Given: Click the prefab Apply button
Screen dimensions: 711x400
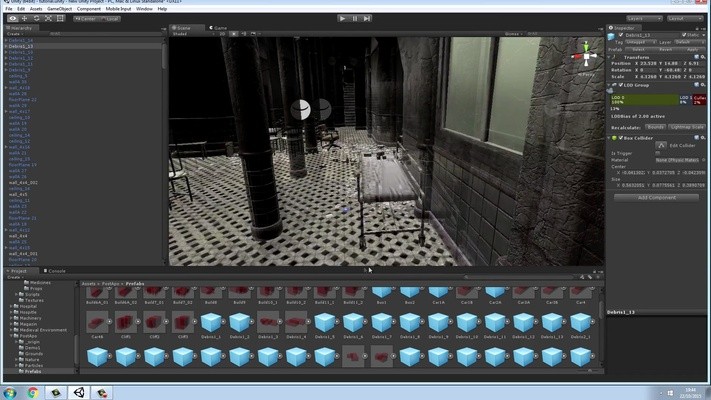Looking at the screenshot, I should (x=692, y=49).
